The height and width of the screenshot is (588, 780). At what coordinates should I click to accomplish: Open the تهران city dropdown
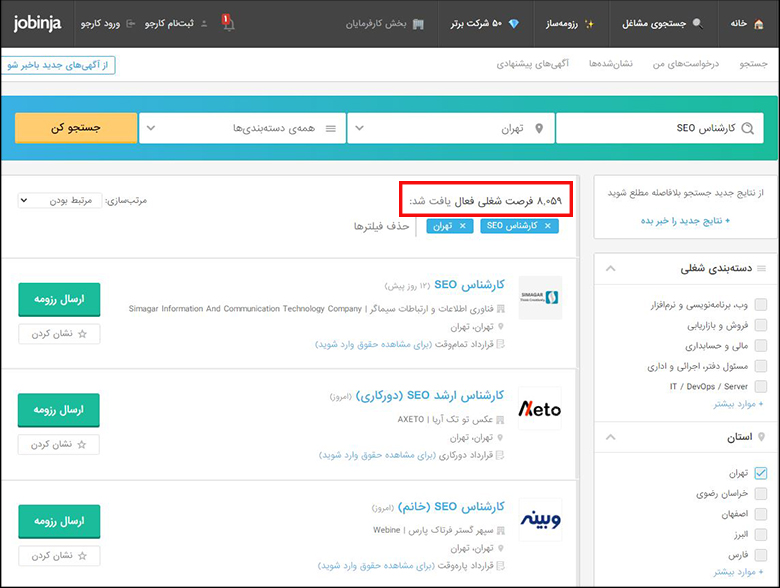[450, 128]
